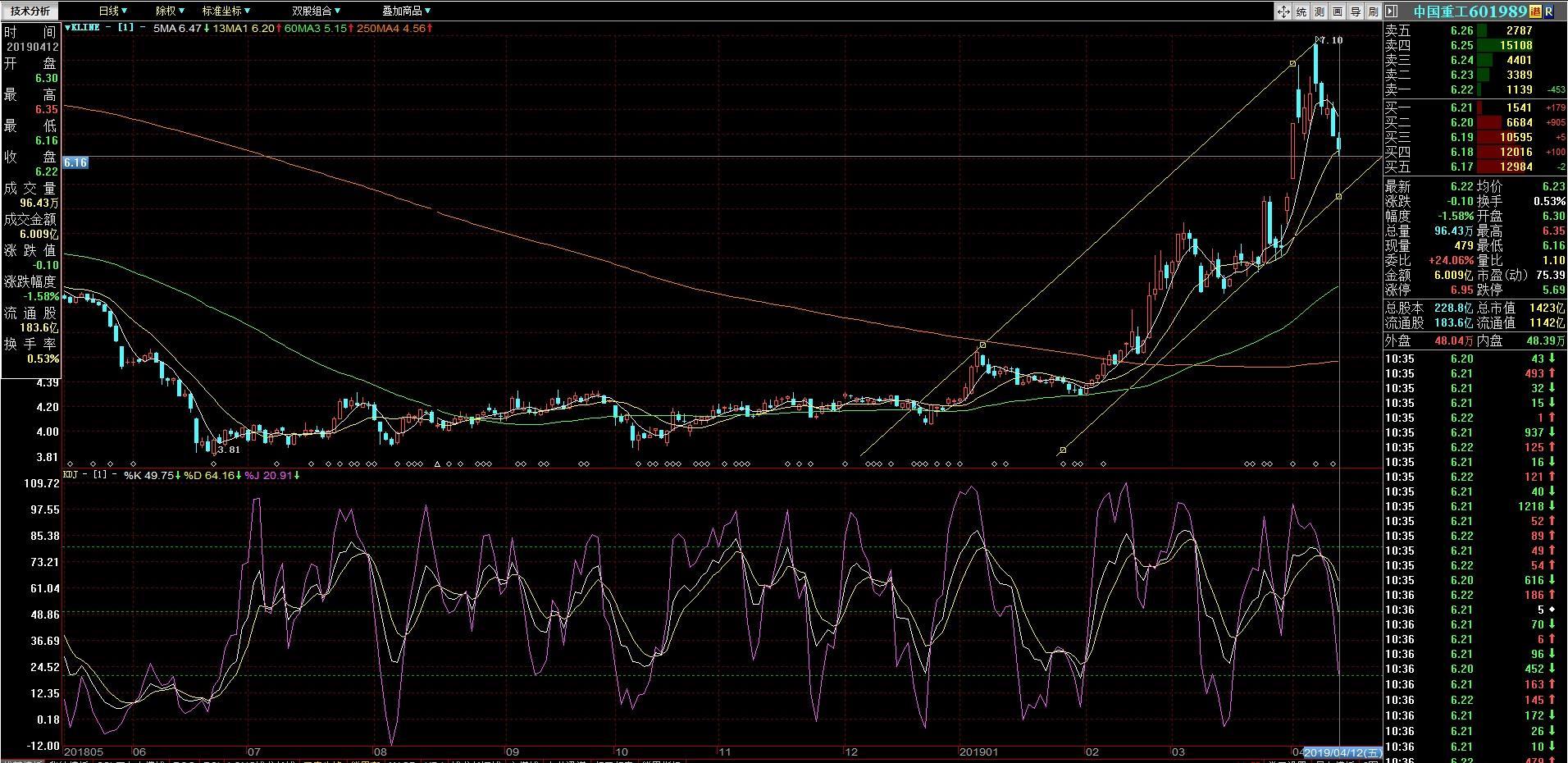Click the 卖五 ask row at 6.26

tap(1475, 30)
